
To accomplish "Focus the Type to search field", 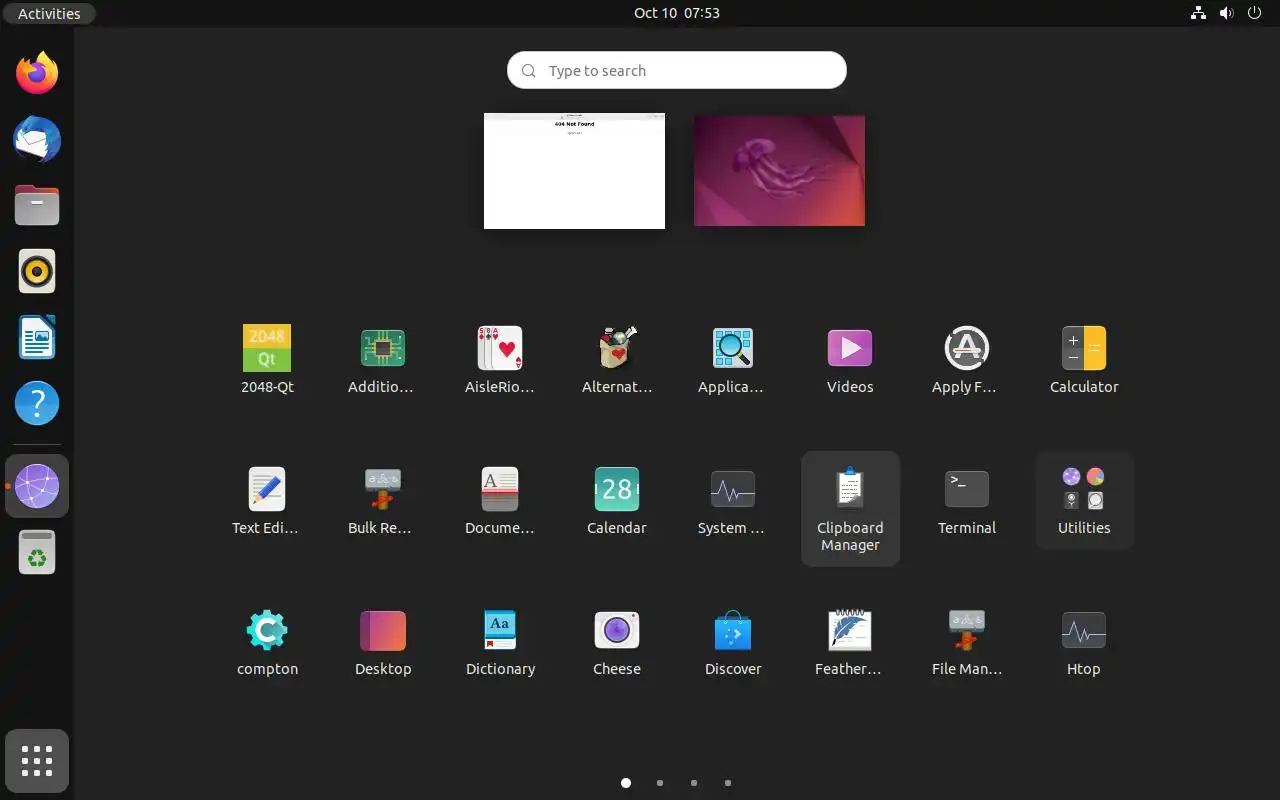I will pos(677,70).
